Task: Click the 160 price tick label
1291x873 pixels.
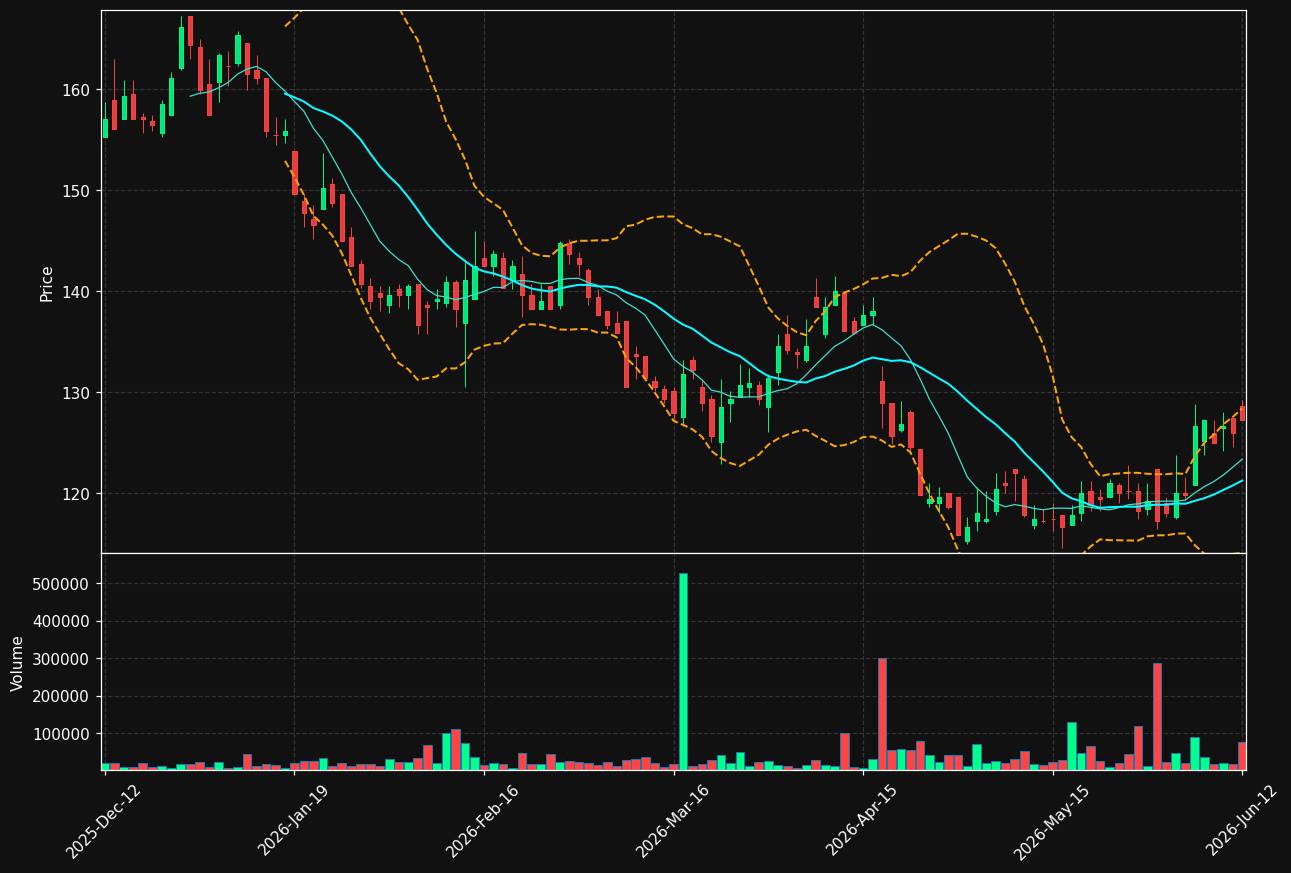Action: (77, 90)
